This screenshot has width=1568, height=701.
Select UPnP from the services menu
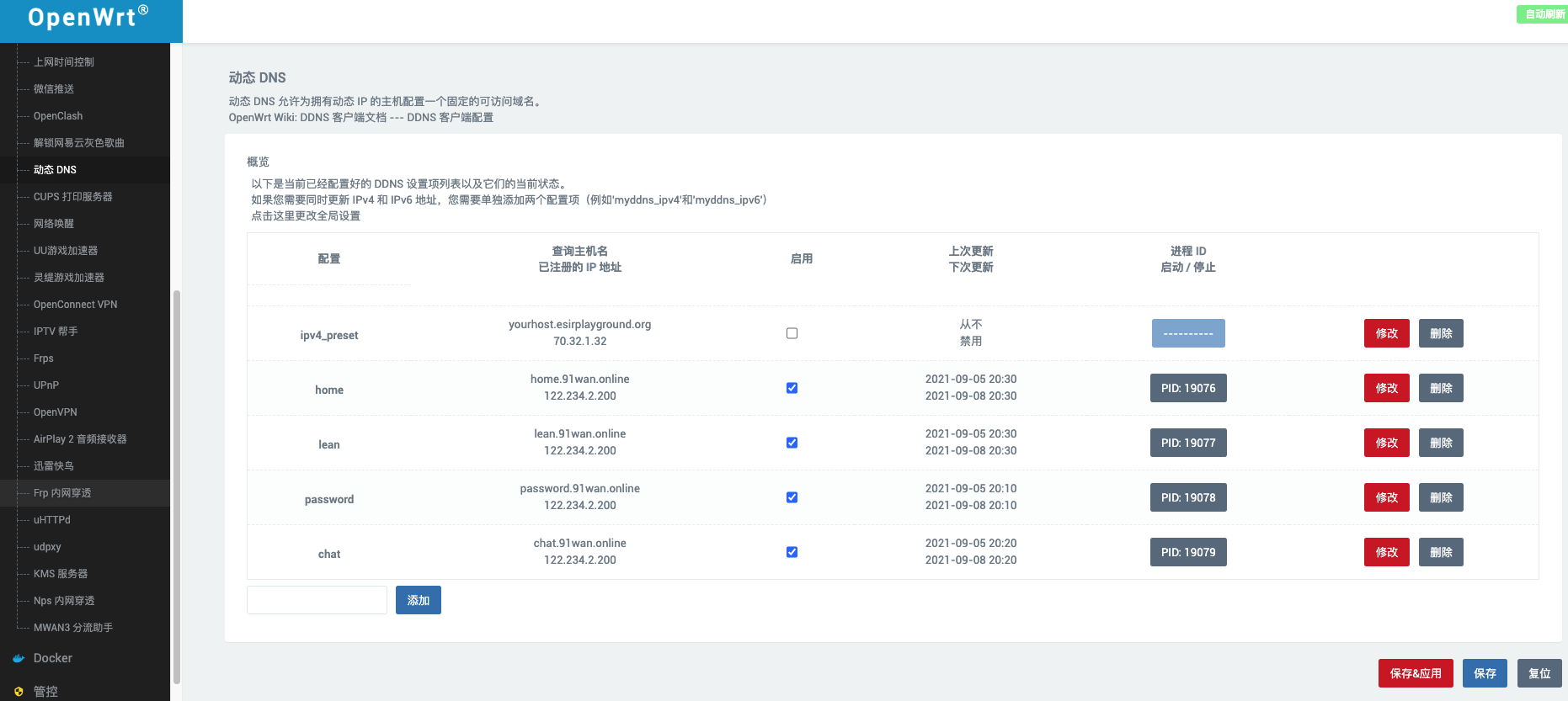pos(46,385)
